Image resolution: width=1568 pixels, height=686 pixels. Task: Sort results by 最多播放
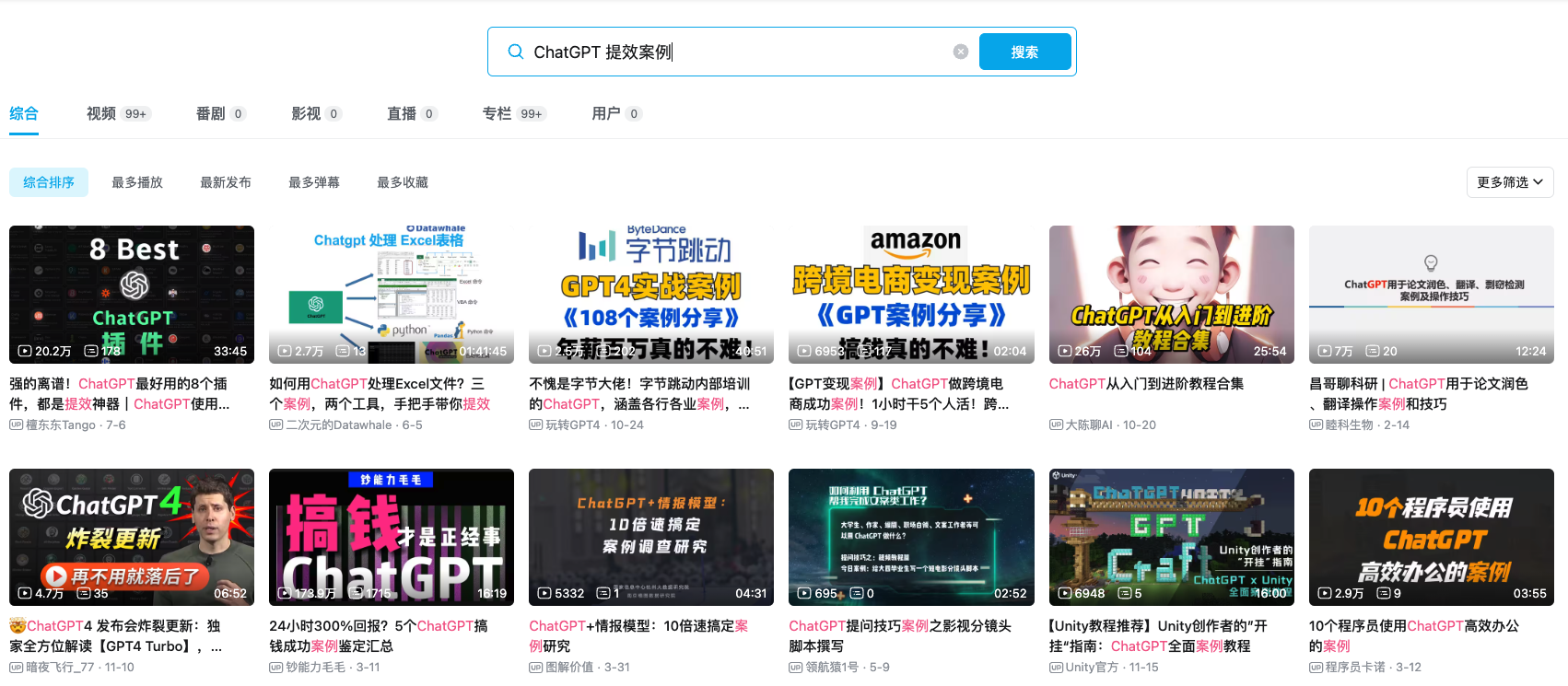[137, 182]
